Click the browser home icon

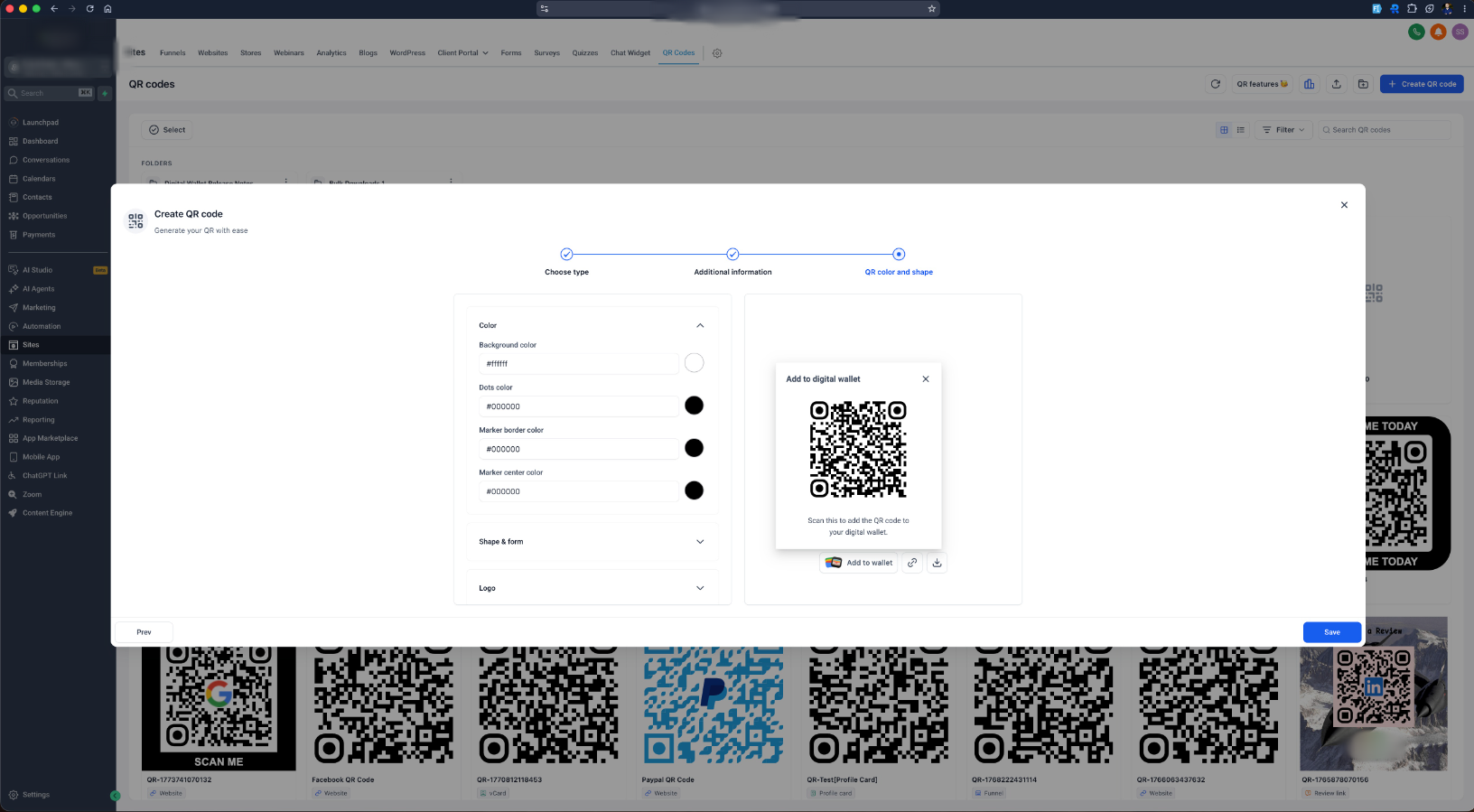(107, 8)
